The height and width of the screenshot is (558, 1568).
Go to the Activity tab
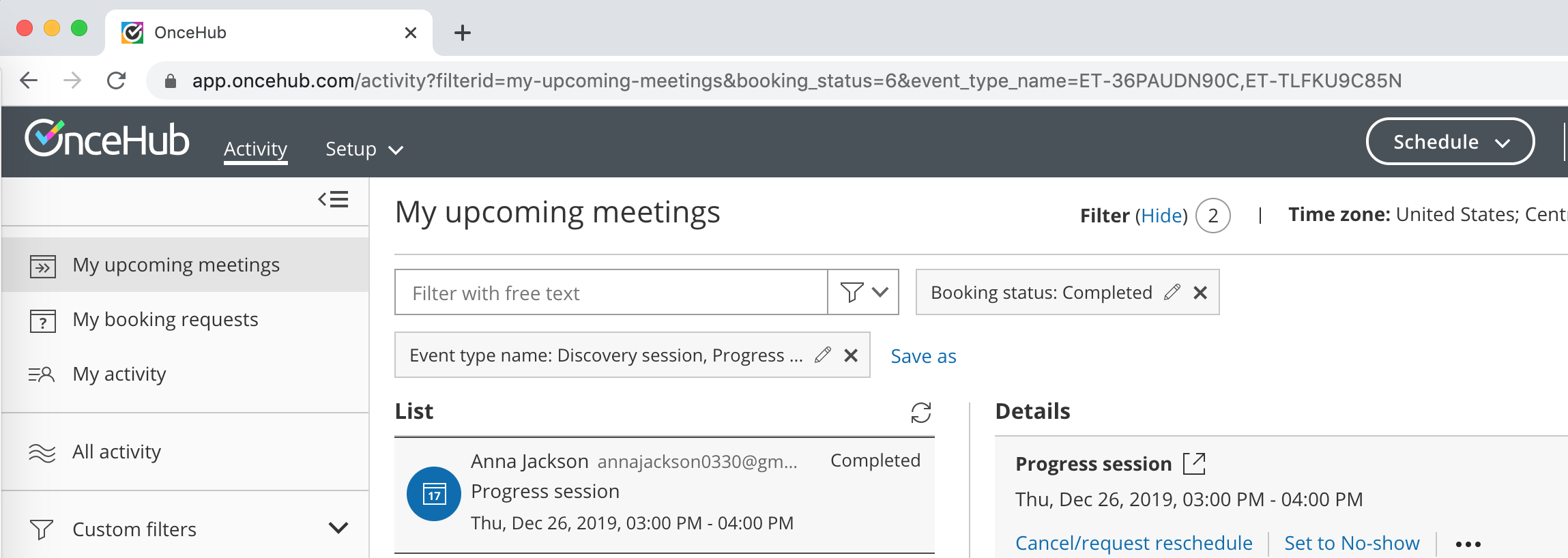coord(255,149)
